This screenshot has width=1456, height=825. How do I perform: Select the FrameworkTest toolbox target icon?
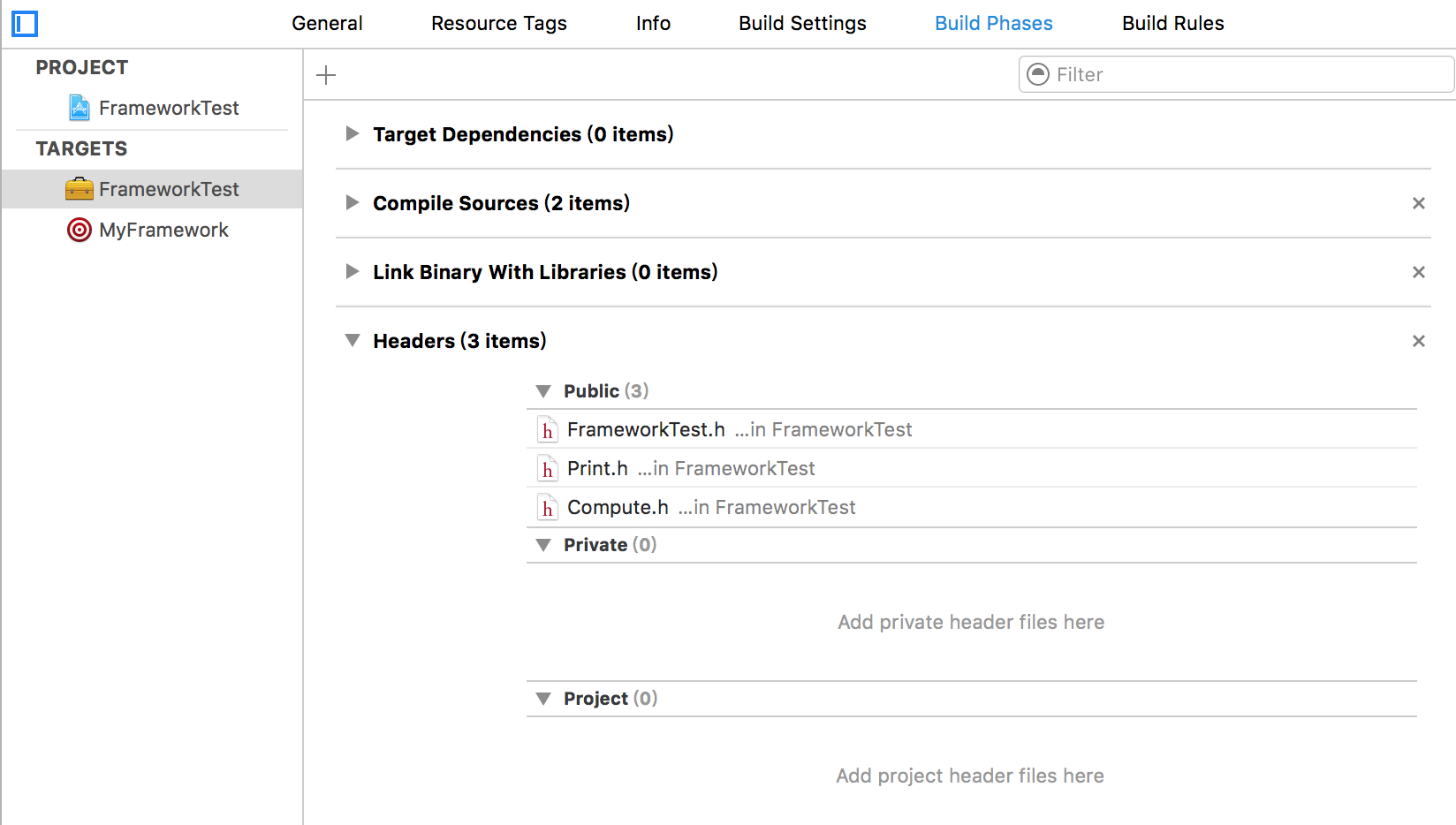(80, 189)
